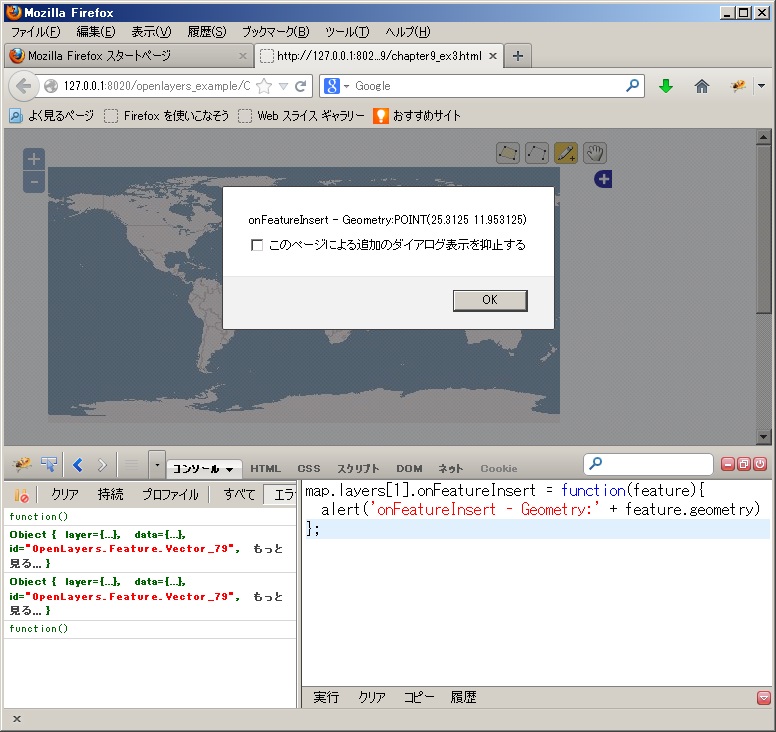Image resolution: width=776 pixels, height=732 pixels.
Task: Open a new tab with plus button
Action: click(x=517, y=56)
